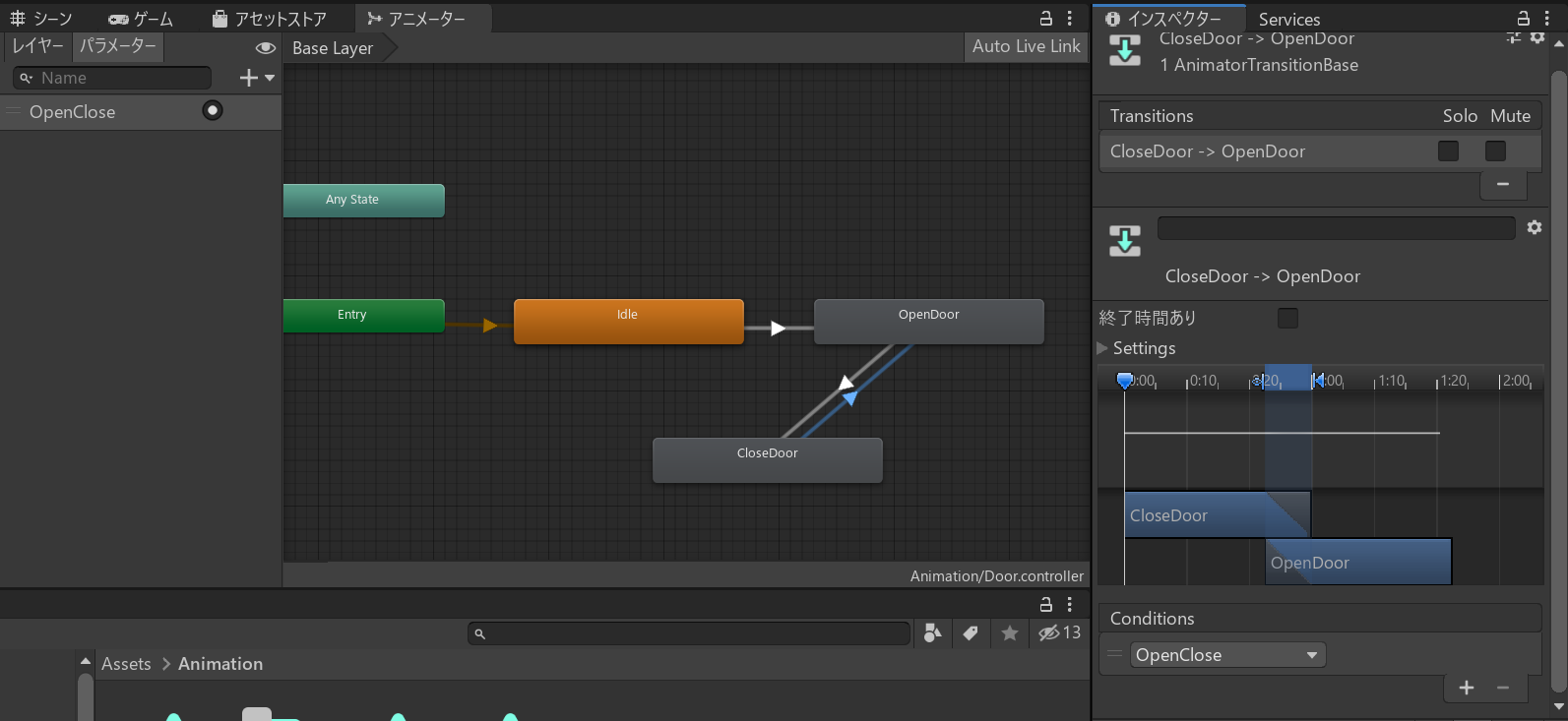1568x721 pixels.
Task: Open the Animator panel's three-dot menu
Action: pos(1070,19)
